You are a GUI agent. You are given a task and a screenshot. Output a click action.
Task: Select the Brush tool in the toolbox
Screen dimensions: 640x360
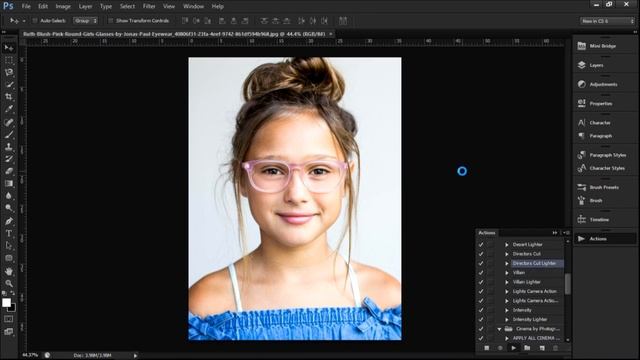(9, 134)
